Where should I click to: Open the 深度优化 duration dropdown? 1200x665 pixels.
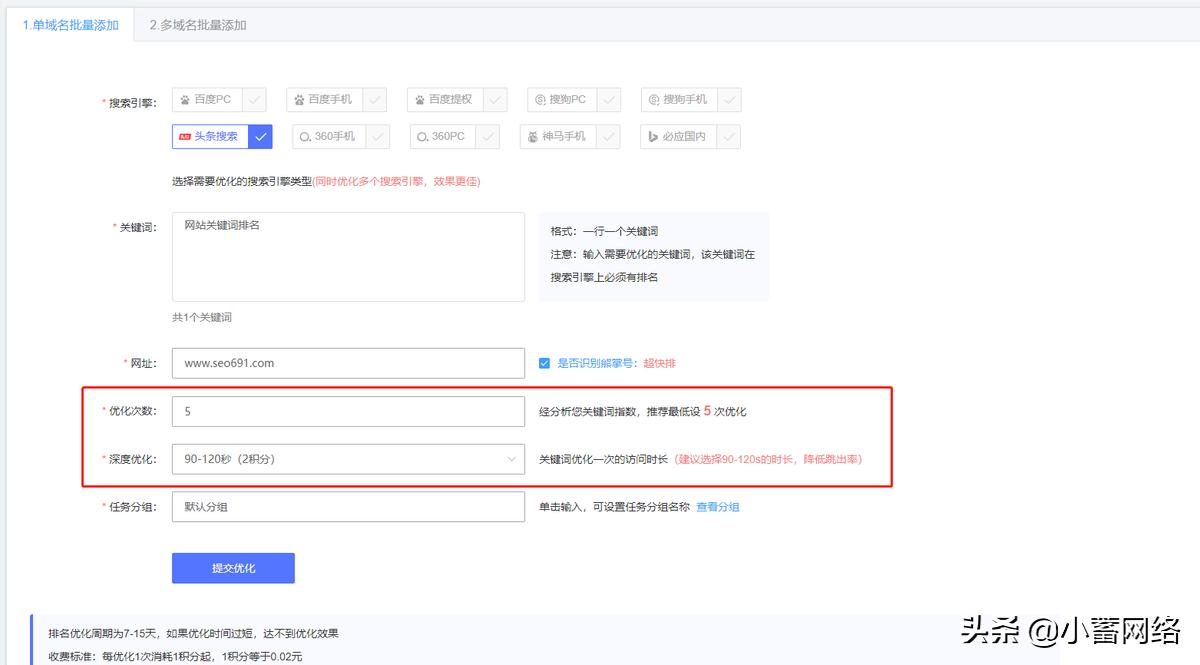click(348, 459)
